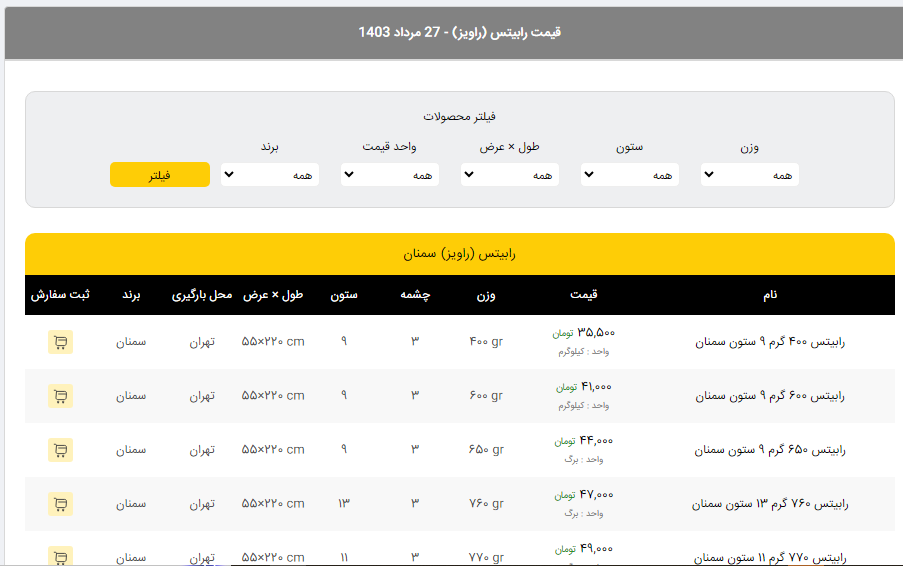
Task: Open the ستون filter dropdown
Action: tap(629, 175)
